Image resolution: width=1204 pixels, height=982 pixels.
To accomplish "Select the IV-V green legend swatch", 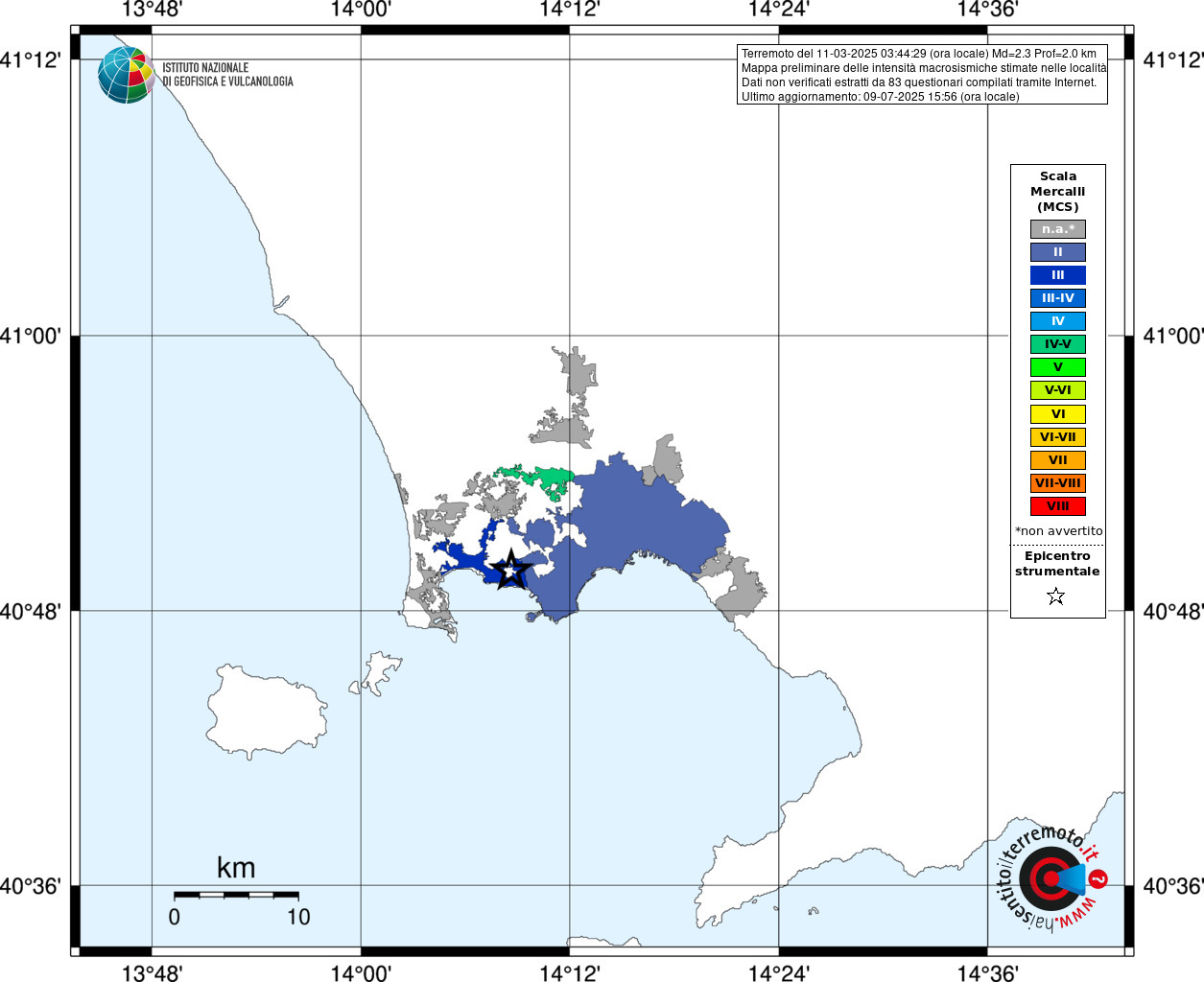I will (1058, 344).
